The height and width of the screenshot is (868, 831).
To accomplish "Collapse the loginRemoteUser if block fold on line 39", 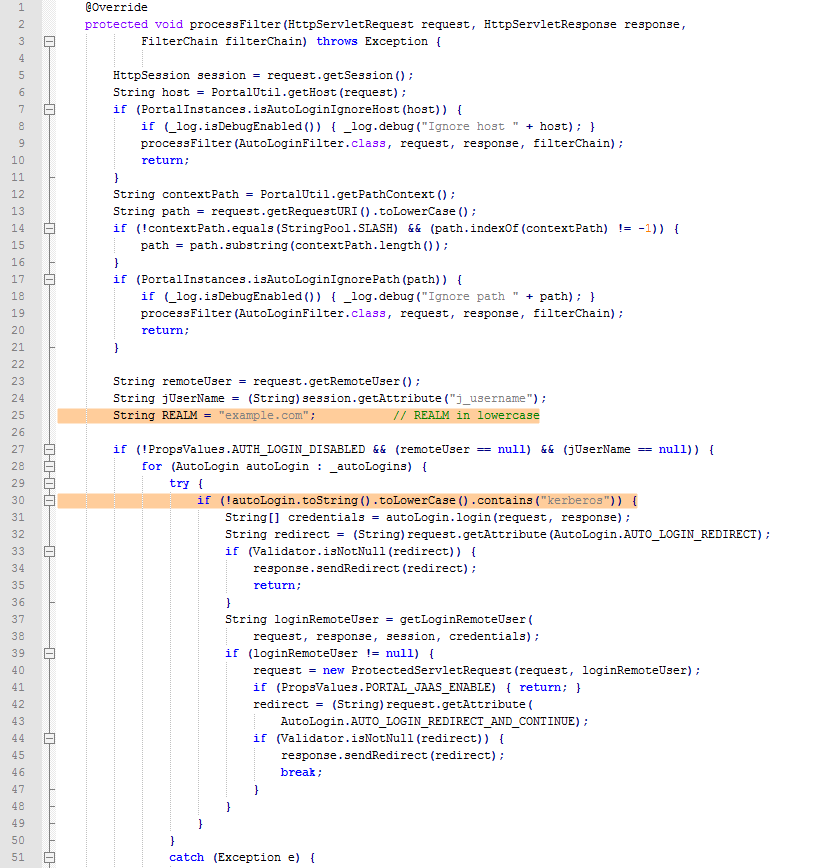I will pos(49,653).
